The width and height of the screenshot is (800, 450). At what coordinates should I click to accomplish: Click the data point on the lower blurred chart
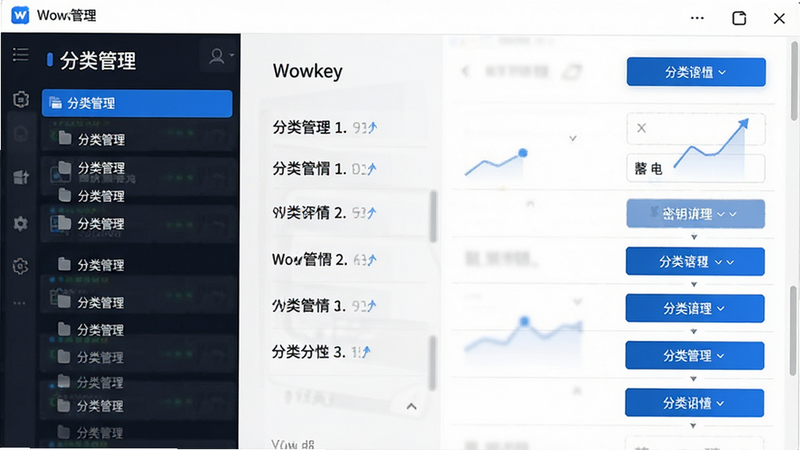pyautogui.click(x=524, y=321)
